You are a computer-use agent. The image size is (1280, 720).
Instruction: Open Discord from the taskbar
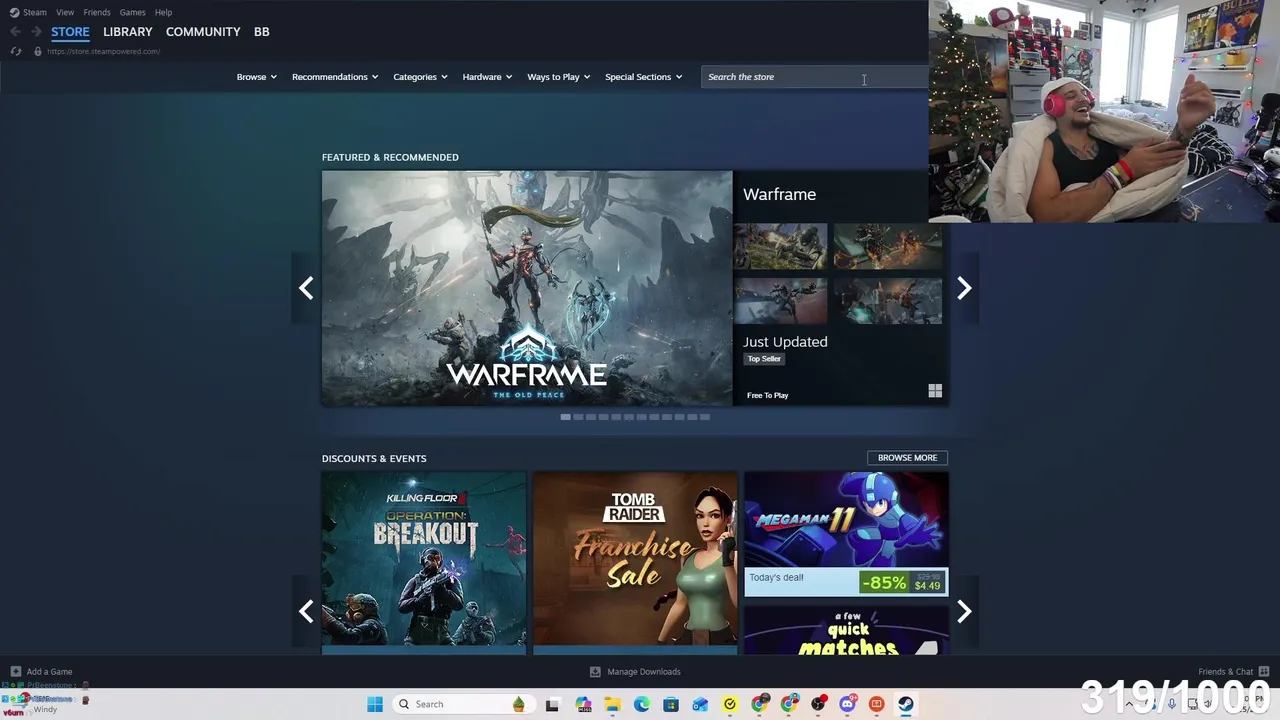[848, 704]
